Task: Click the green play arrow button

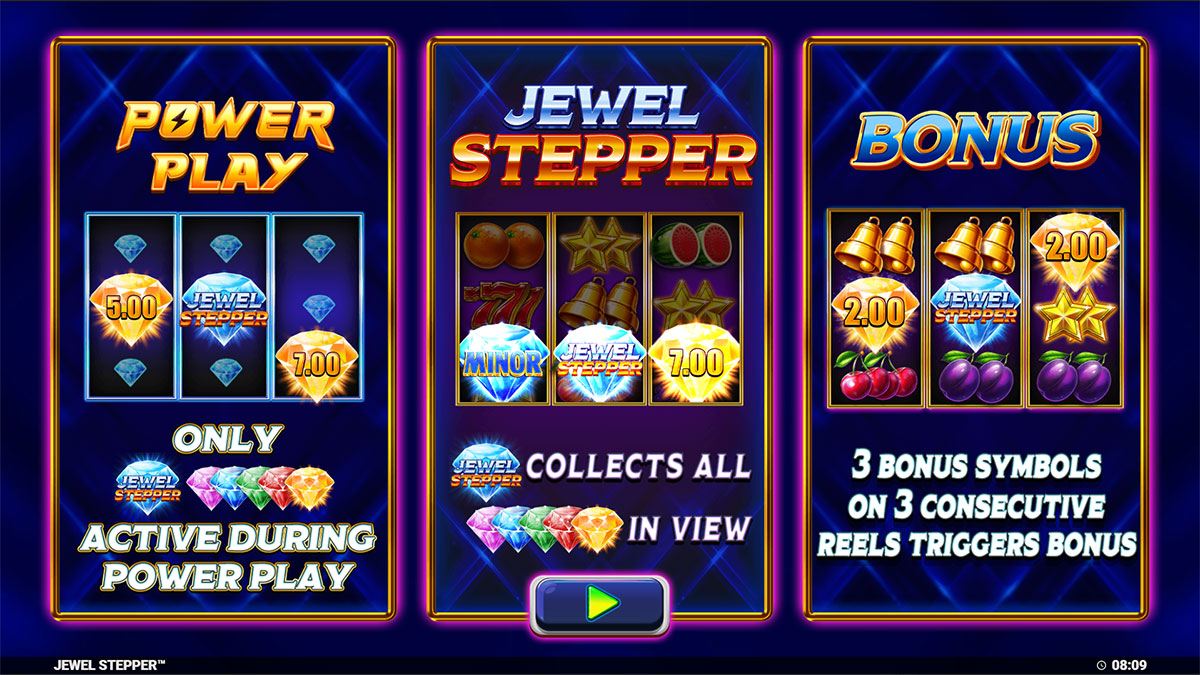Action: tap(599, 604)
